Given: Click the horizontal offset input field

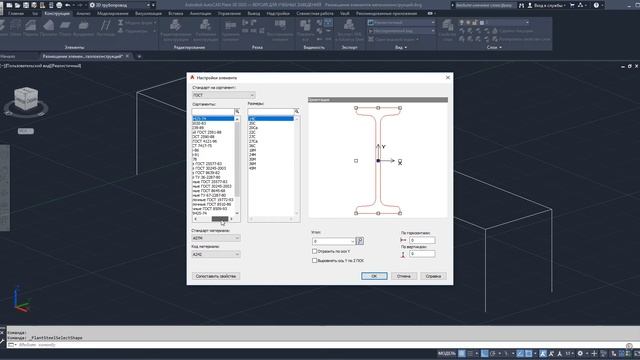Looking at the screenshot, I should coord(422,240).
